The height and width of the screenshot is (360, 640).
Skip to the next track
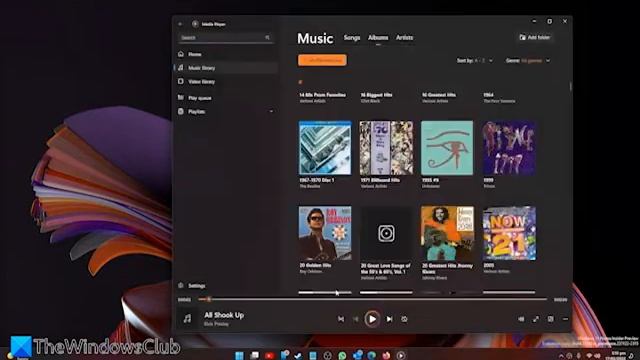click(x=389, y=319)
